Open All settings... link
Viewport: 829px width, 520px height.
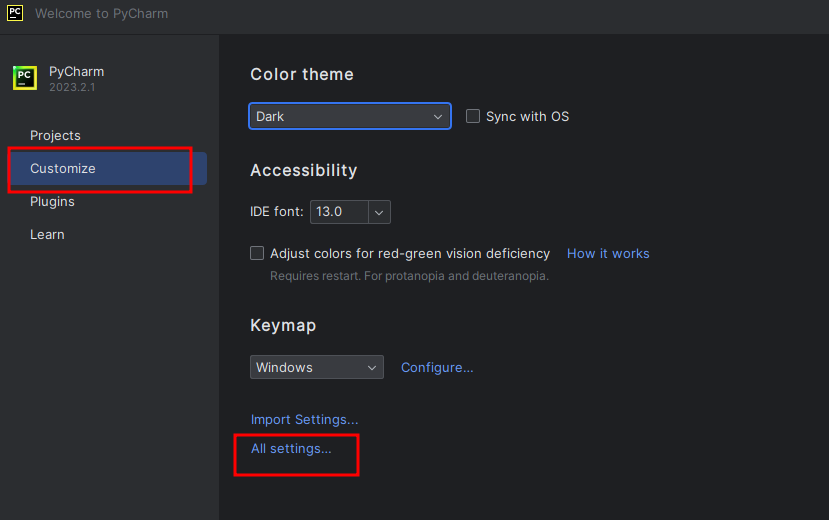(x=291, y=449)
